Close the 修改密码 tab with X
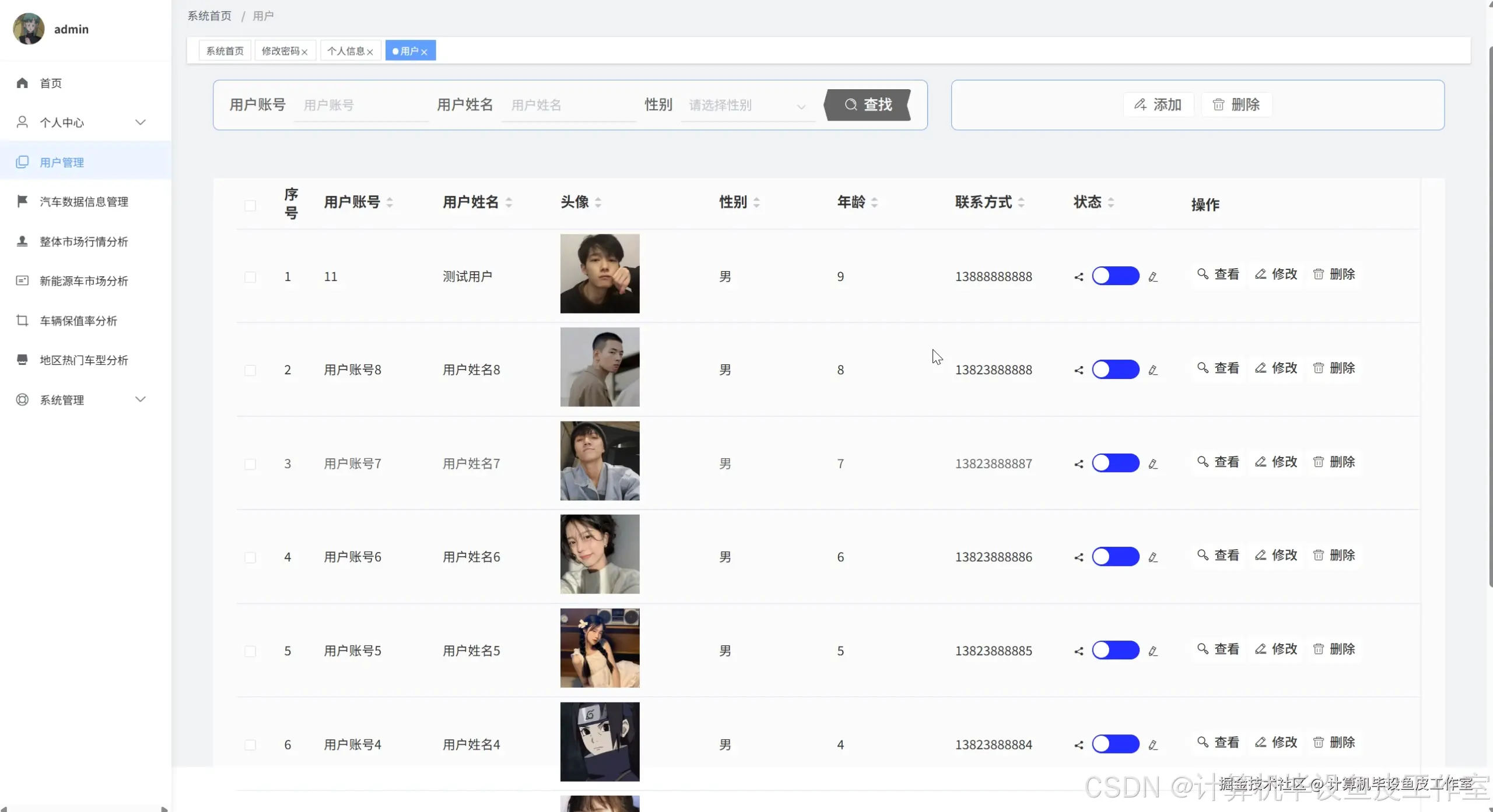Viewport: 1493px width, 812px height. (x=304, y=52)
